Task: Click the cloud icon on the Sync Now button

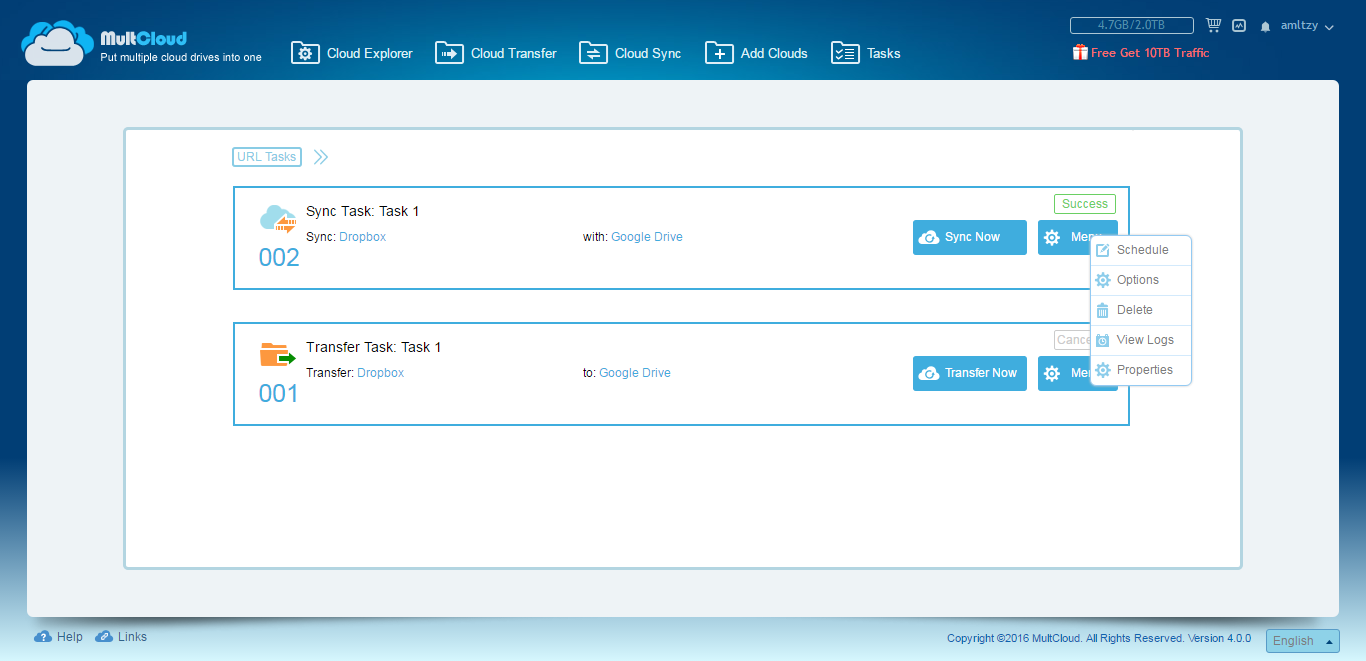Action: (929, 237)
